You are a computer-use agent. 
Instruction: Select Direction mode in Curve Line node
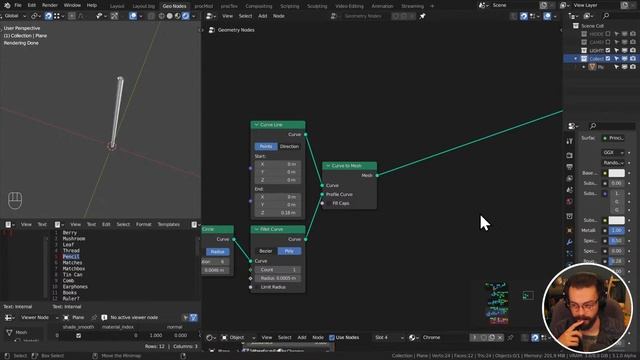coord(289,146)
